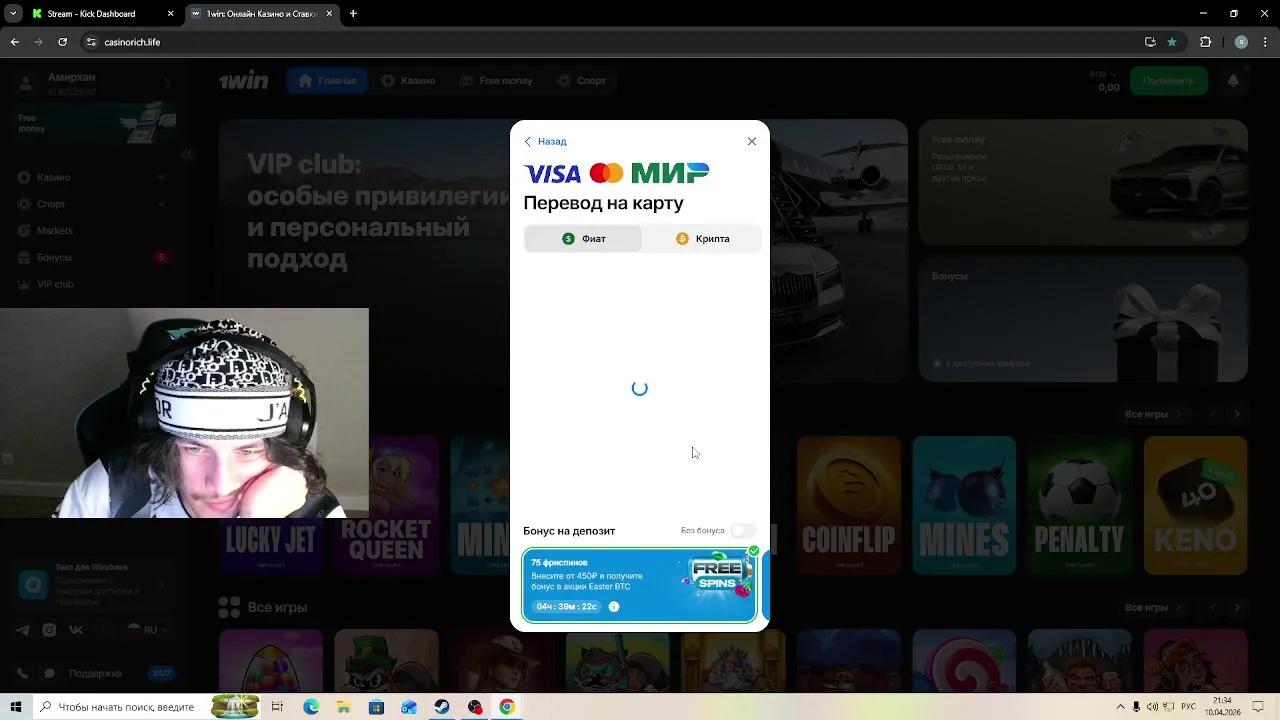Click the FREE SPINS badge image
This screenshot has width=1280, height=720.
click(x=718, y=576)
